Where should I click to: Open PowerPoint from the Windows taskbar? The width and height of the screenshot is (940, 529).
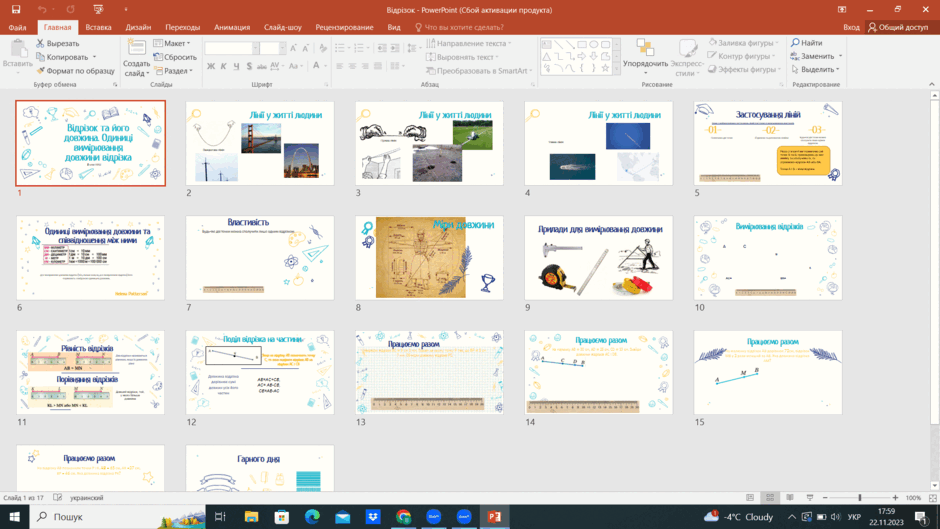[x=495, y=516]
